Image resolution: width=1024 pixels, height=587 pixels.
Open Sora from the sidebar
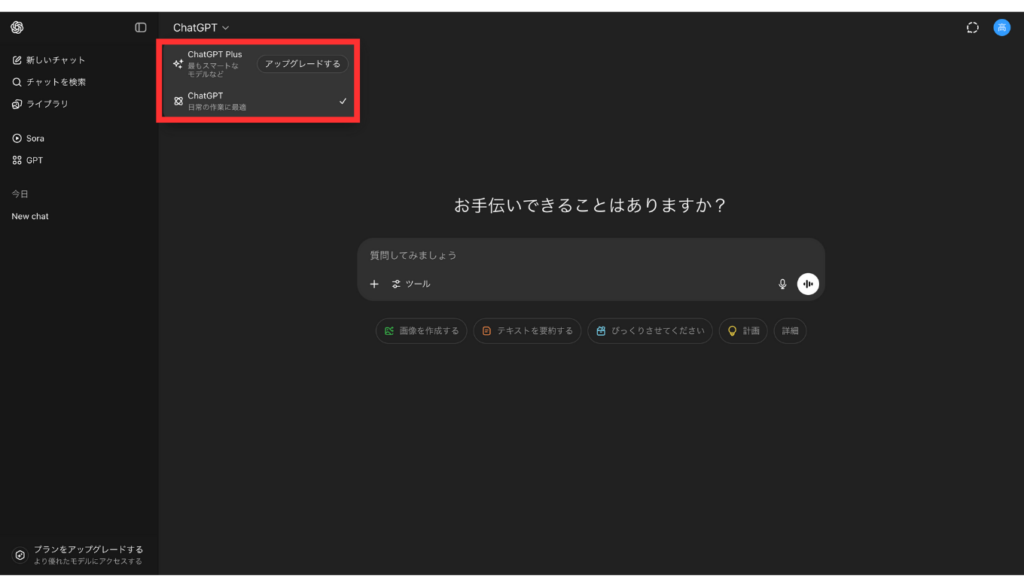(x=28, y=138)
